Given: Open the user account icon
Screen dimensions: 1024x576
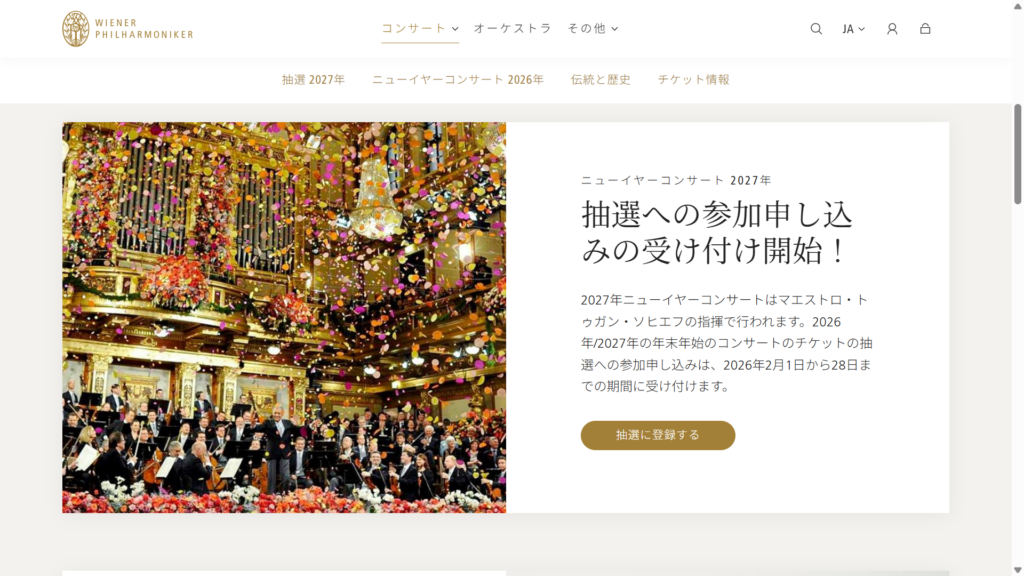Looking at the screenshot, I should coord(892,29).
